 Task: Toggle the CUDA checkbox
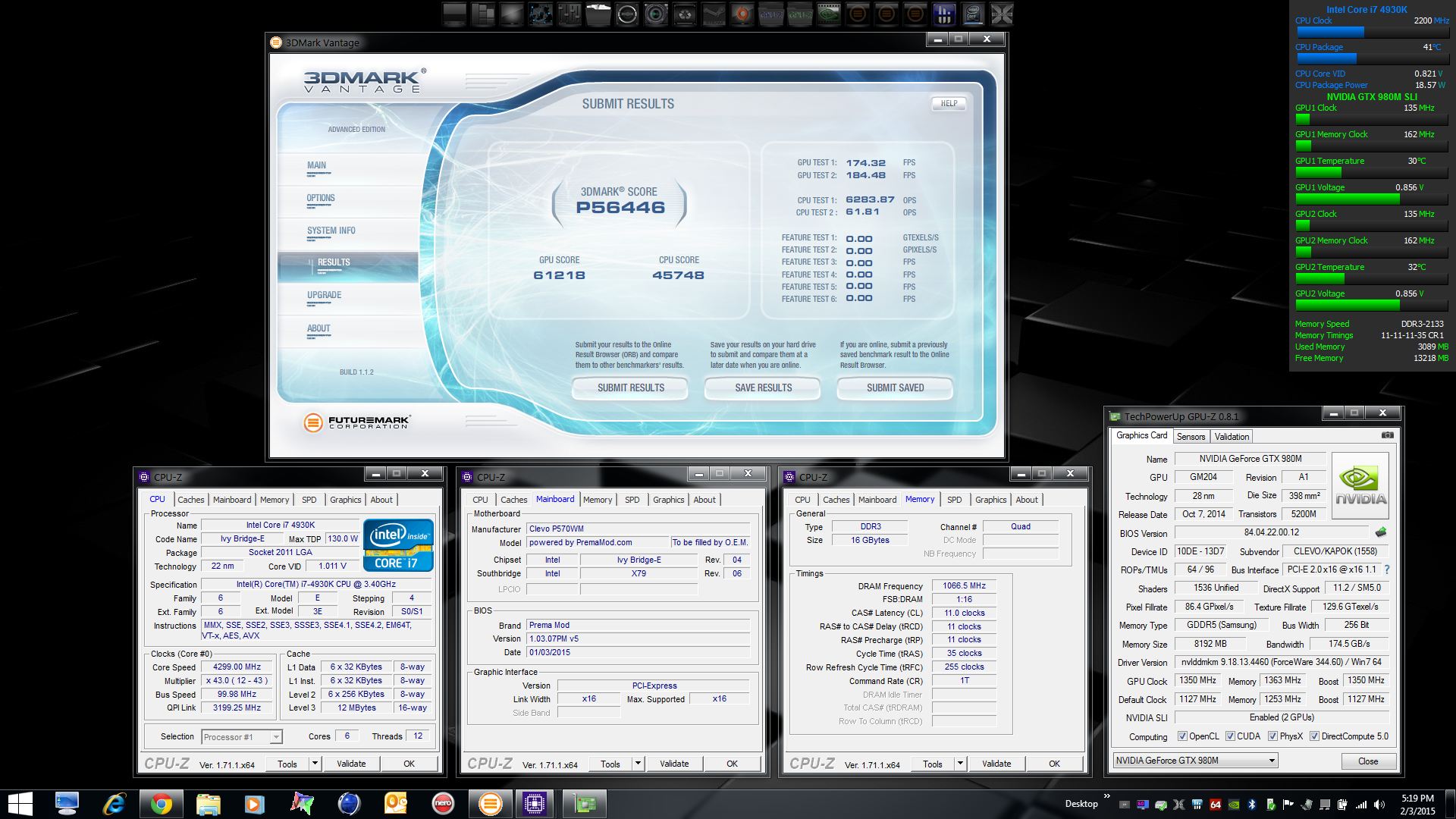coord(1230,736)
